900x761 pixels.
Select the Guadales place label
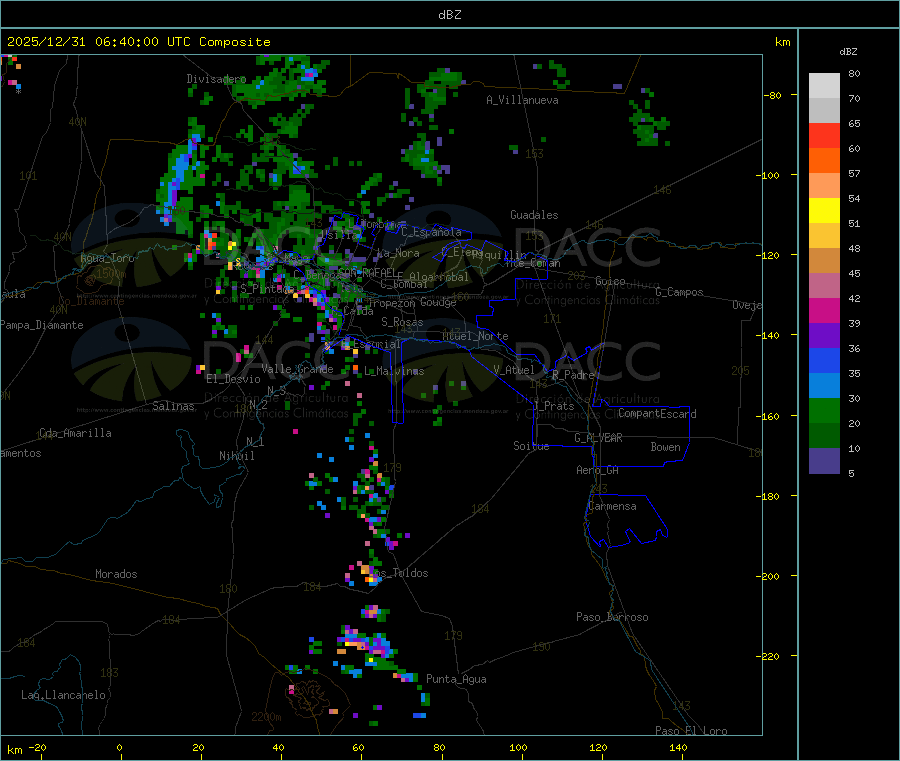click(534, 215)
